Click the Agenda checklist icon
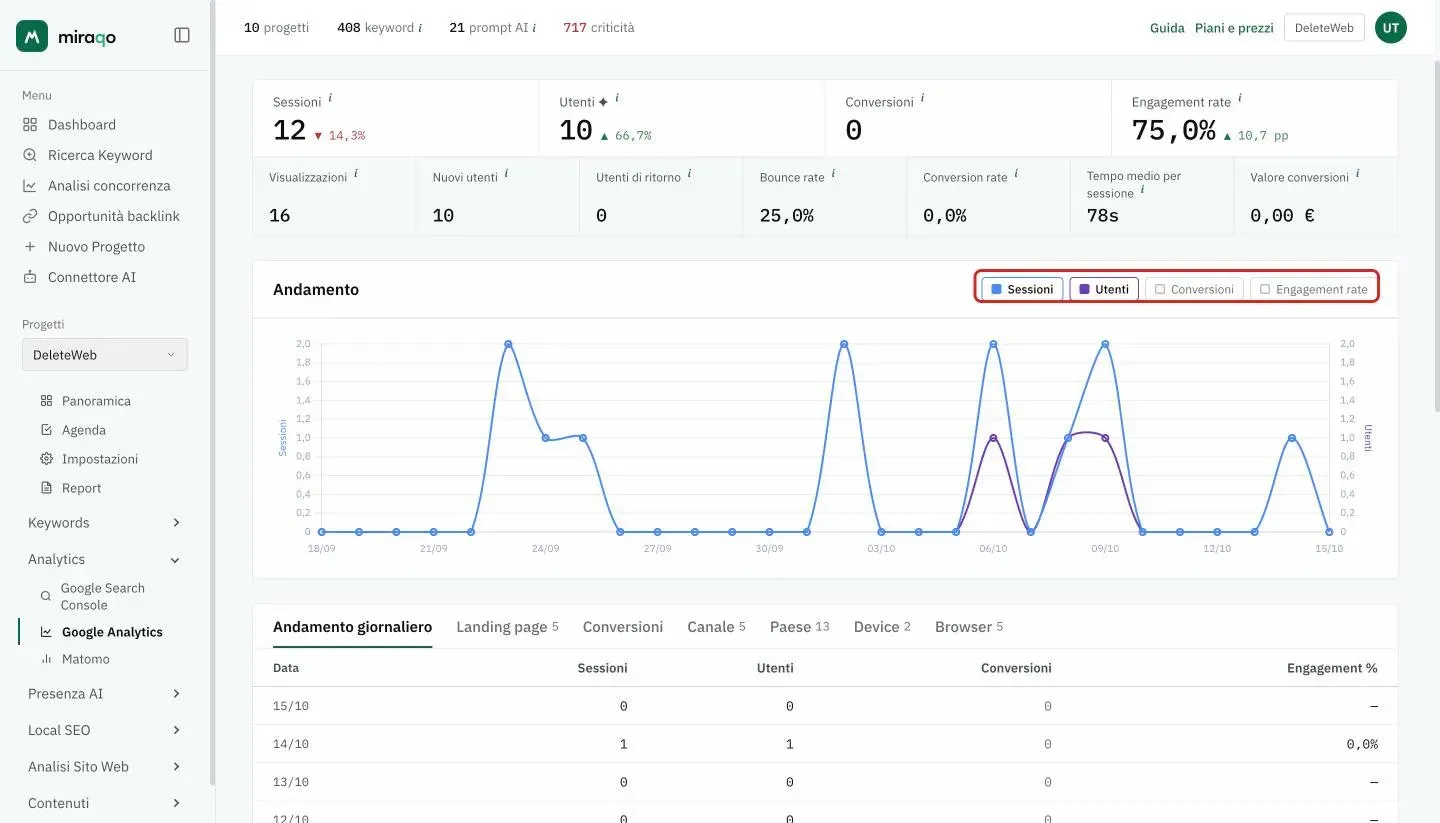The image size is (1440, 823). pos(46,430)
